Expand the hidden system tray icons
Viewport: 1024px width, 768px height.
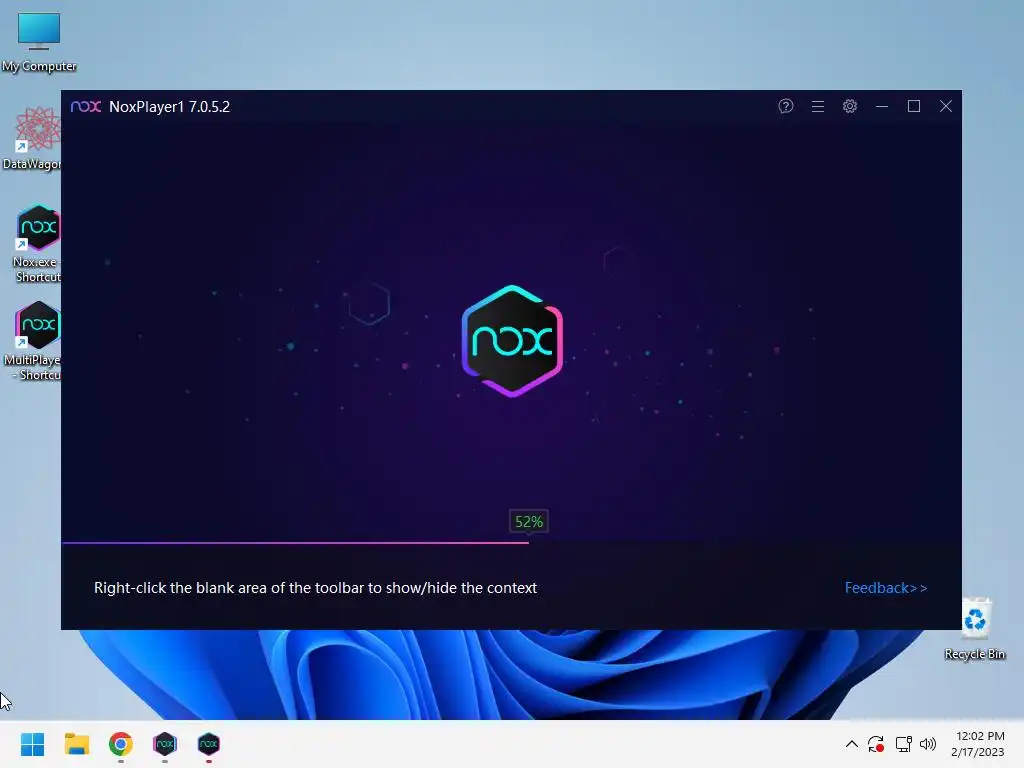click(x=852, y=744)
